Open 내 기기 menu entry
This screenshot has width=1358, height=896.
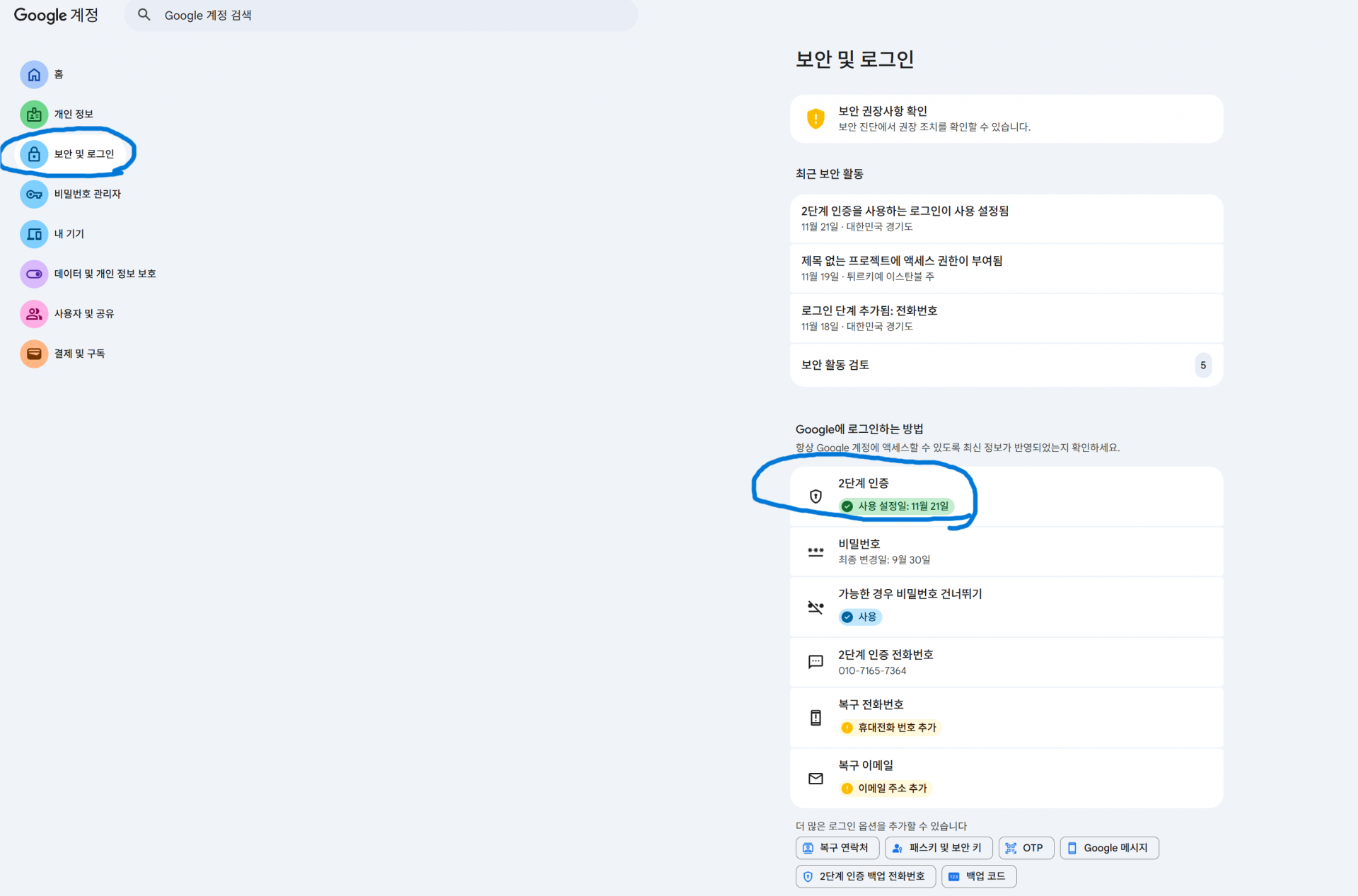[69, 233]
